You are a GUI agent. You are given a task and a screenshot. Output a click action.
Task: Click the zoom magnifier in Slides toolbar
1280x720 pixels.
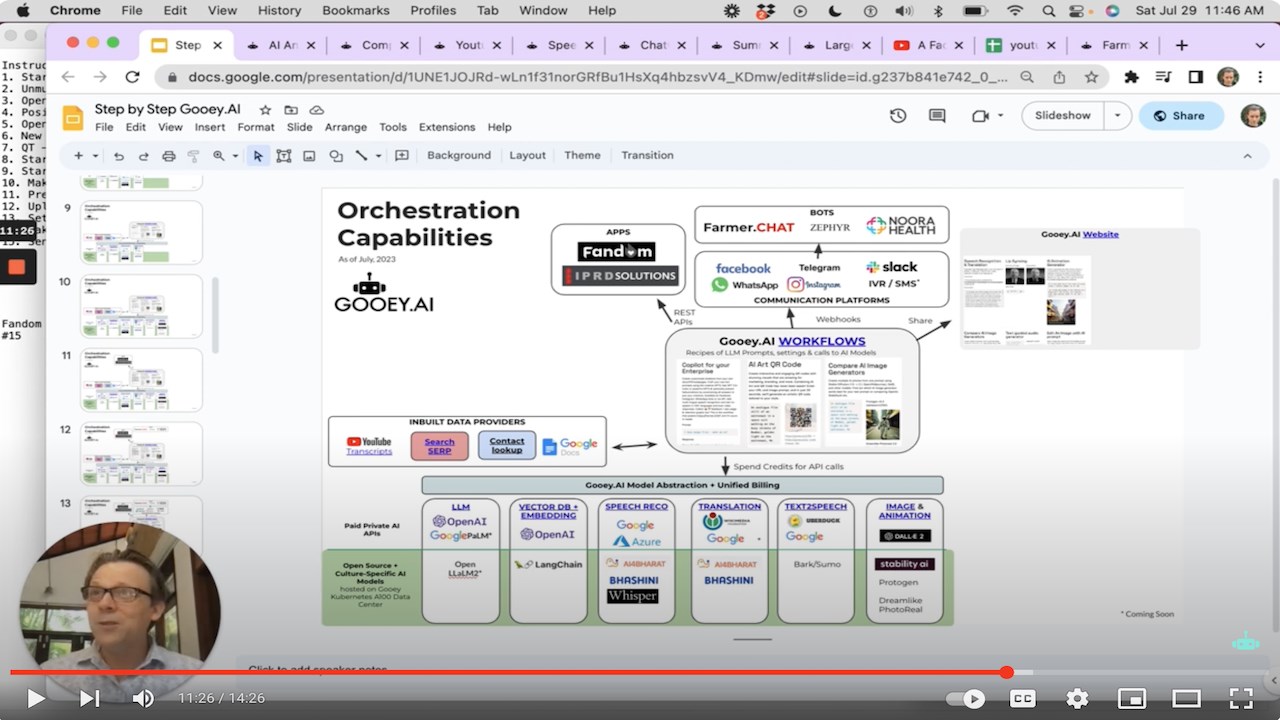pos(218,156)
